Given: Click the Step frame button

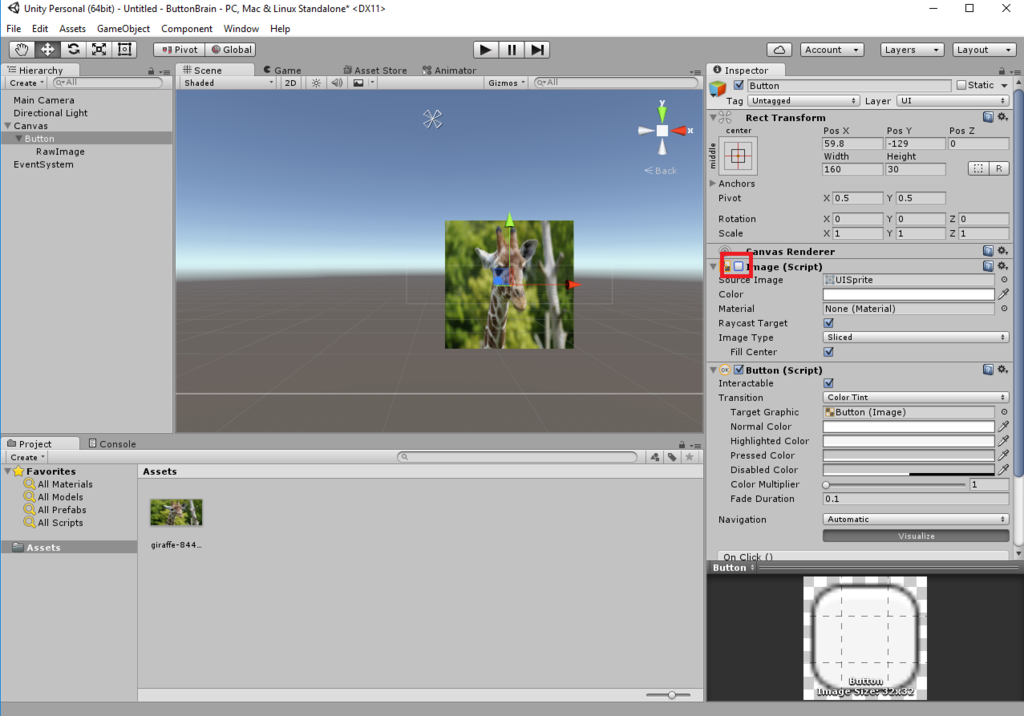Looking at the screenshot, I should pyautogui.click(x=537, y=50).
